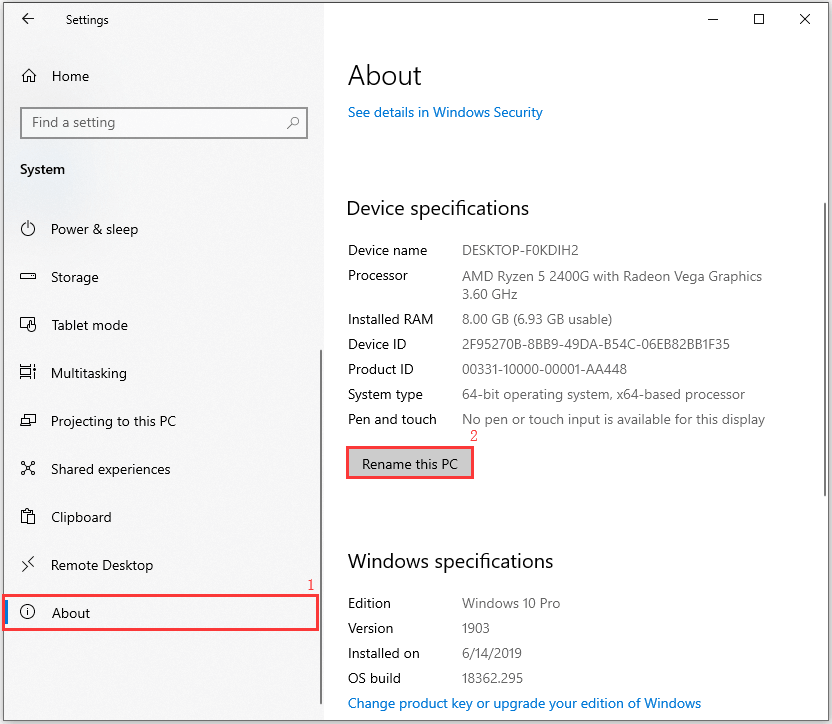This screenshot has height=724, width=832.
Task: Click the Remote Desktop icon
Action: click(x=28, y=564)
